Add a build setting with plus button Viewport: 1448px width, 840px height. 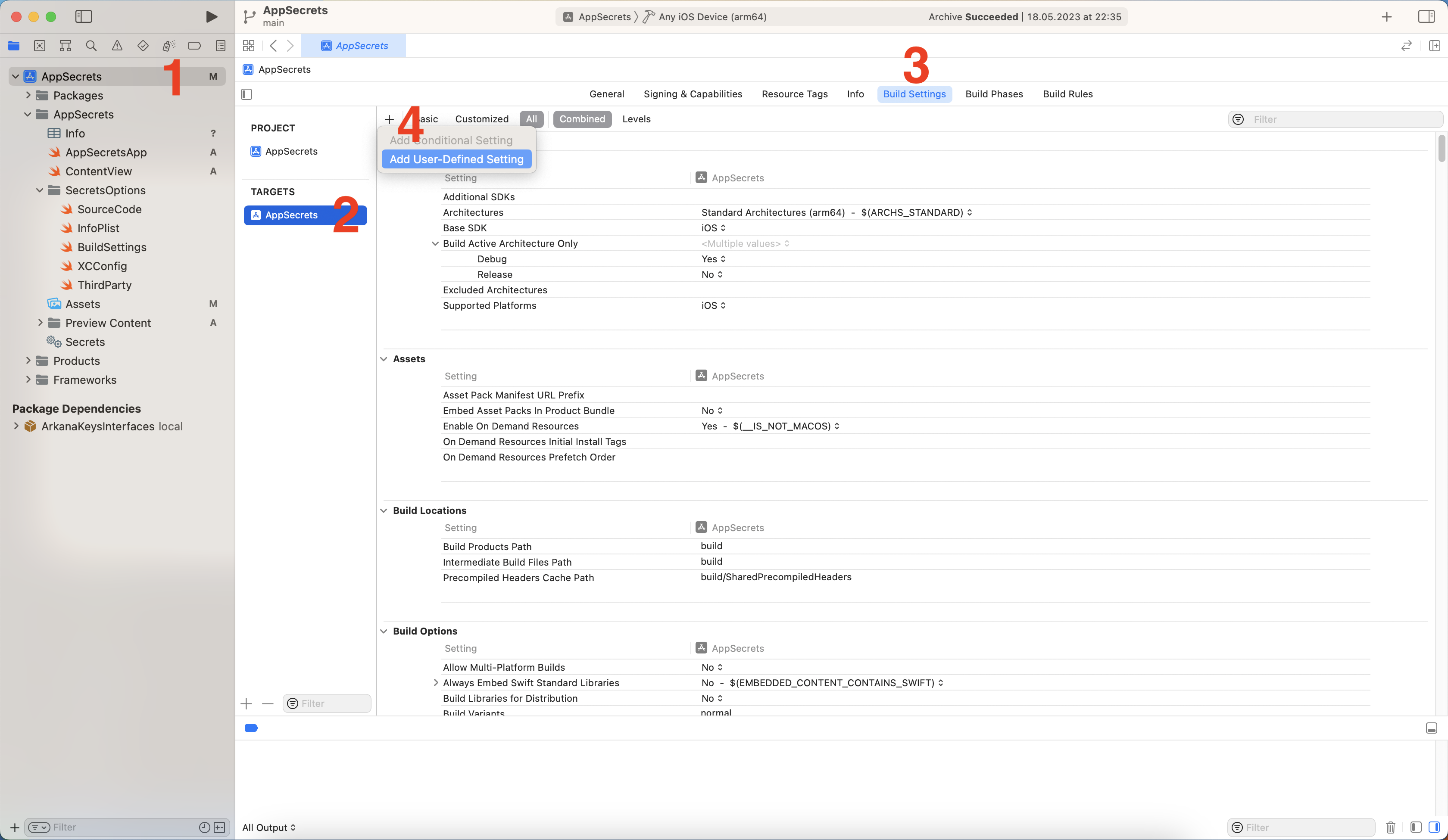point(390,119)
